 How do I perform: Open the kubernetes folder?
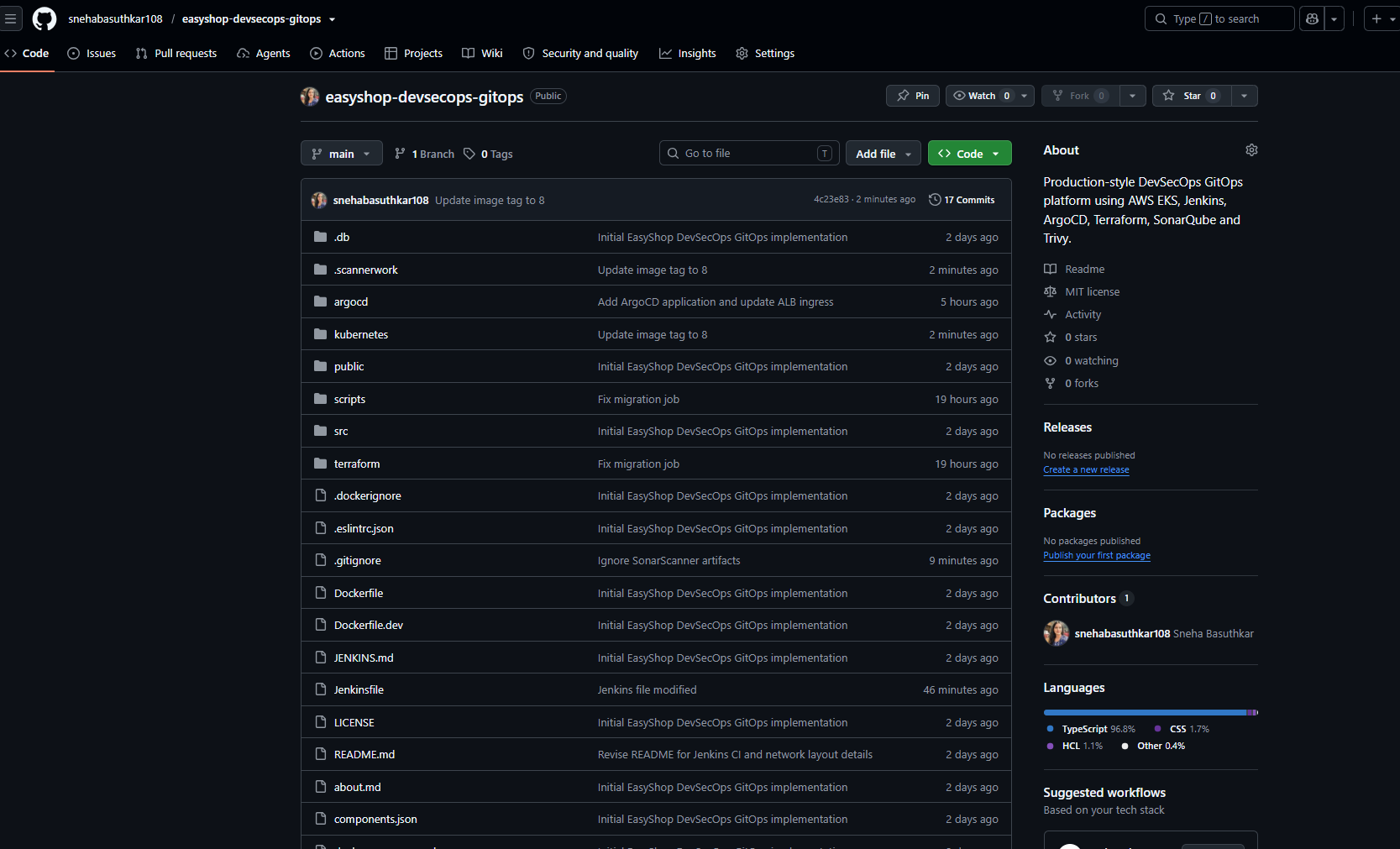tap(361, 334)
